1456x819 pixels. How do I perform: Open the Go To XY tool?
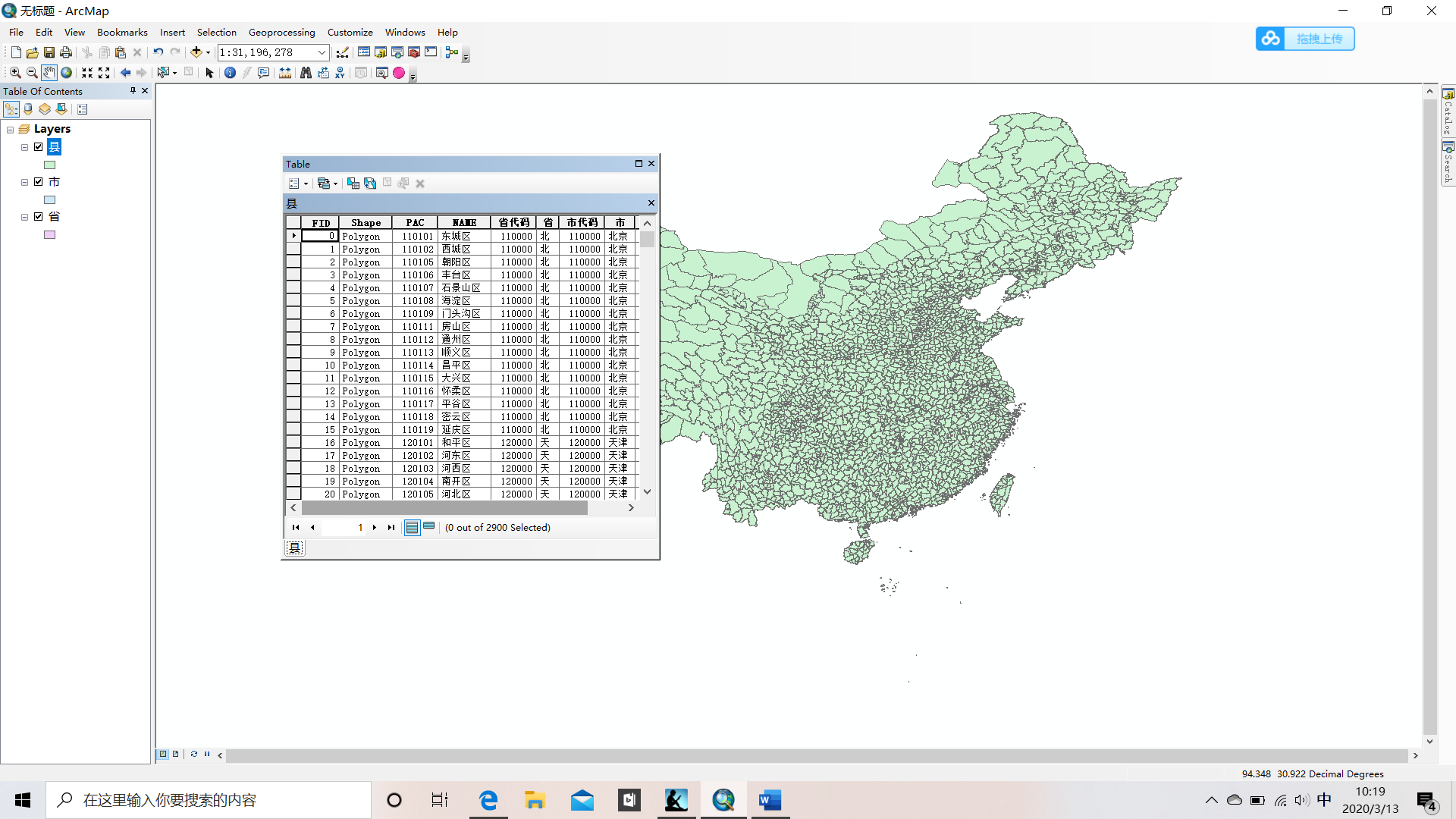340,73
